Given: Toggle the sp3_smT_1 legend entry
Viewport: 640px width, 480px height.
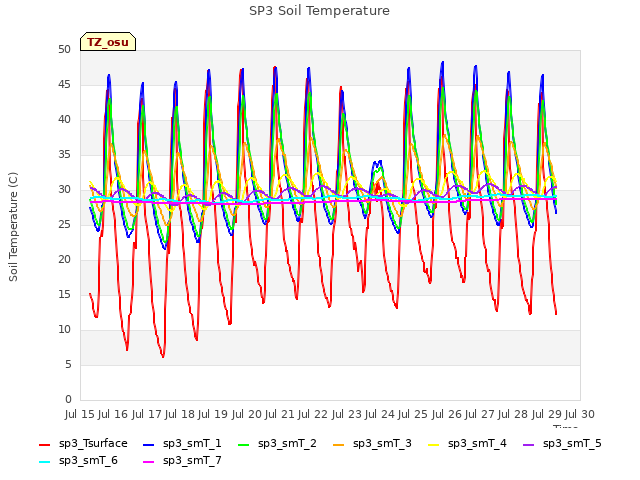Looking at the screenshot, I should 182,444.
